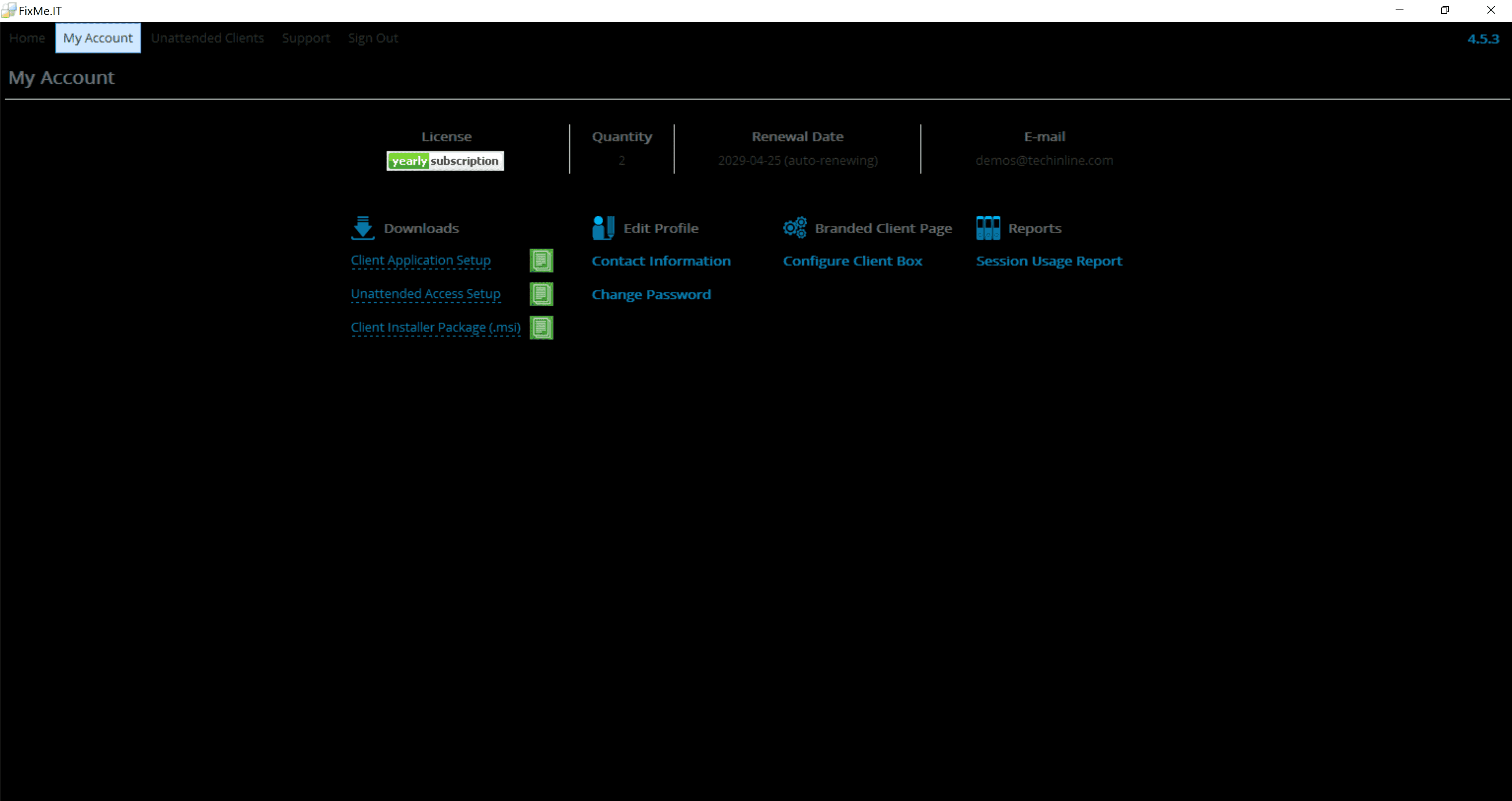This screenshot has height=801, width=1512.
Task: Click Sign Out in the navigation
Action: coord(373,38)
